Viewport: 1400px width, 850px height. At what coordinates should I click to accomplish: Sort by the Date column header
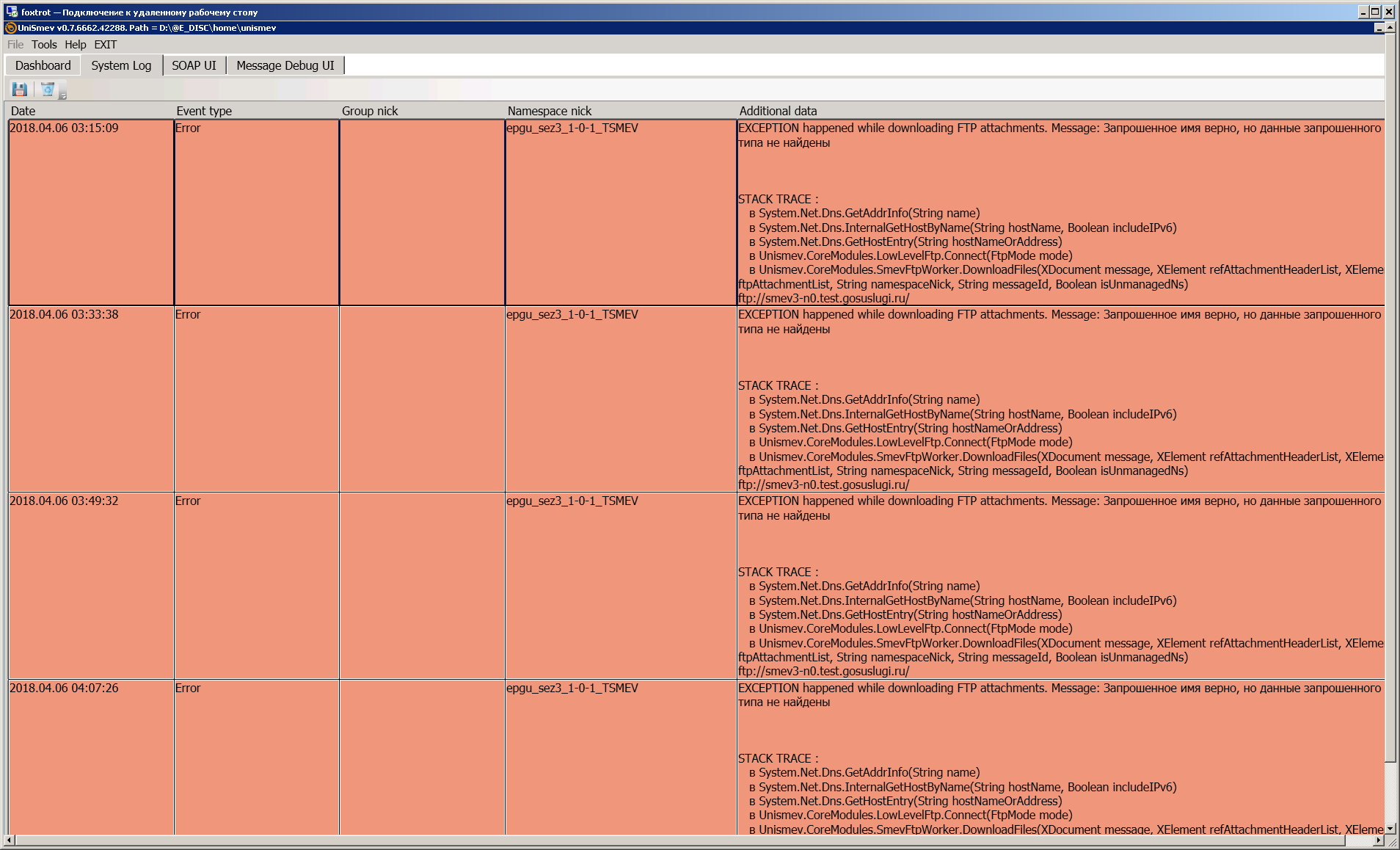click(91, 111)
